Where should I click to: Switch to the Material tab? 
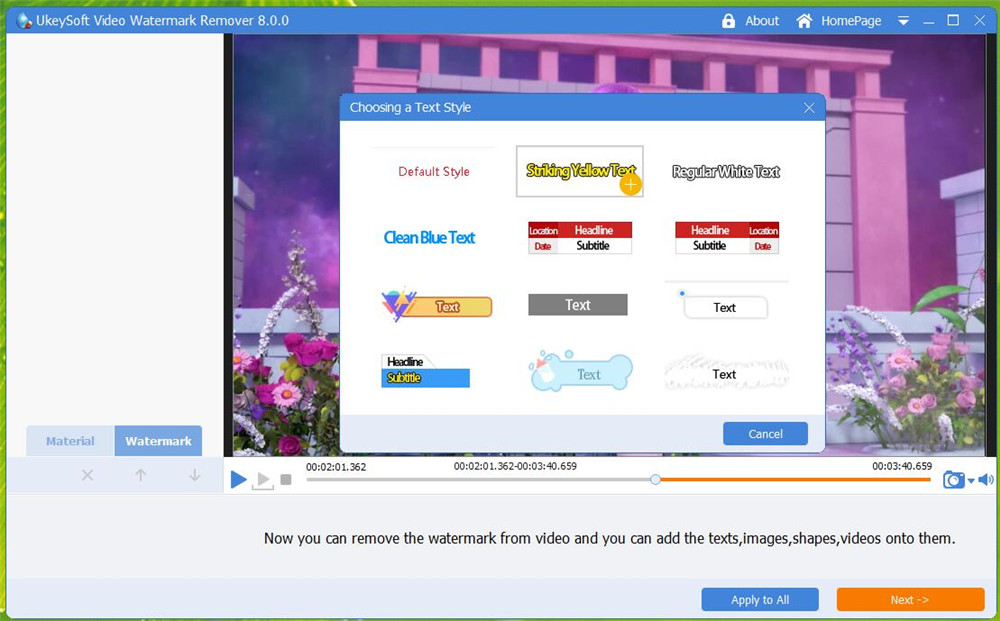pos(69,440)
